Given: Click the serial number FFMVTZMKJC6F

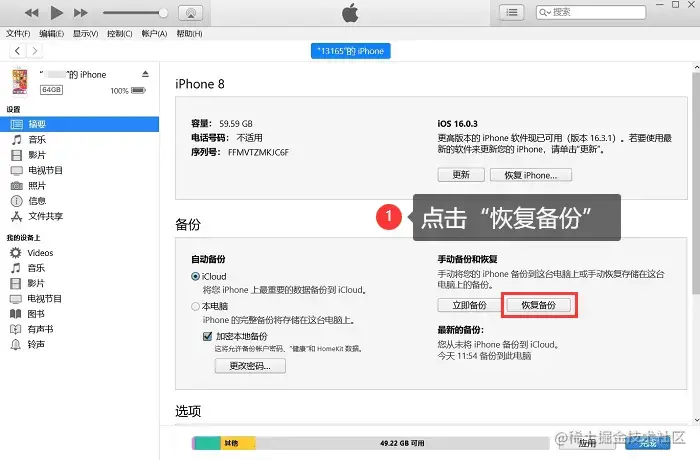Looking at the screenshot, I should coord(258,152).
